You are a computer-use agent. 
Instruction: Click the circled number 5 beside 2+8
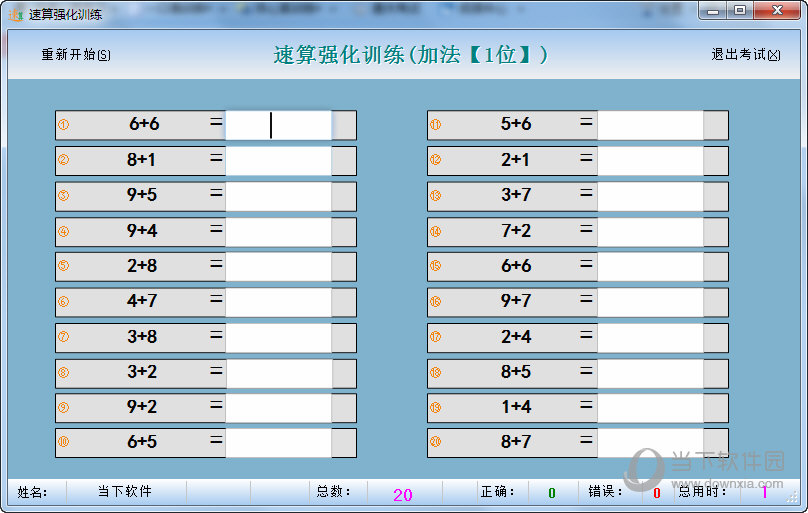pyautogui.click(x=63, y=266)
